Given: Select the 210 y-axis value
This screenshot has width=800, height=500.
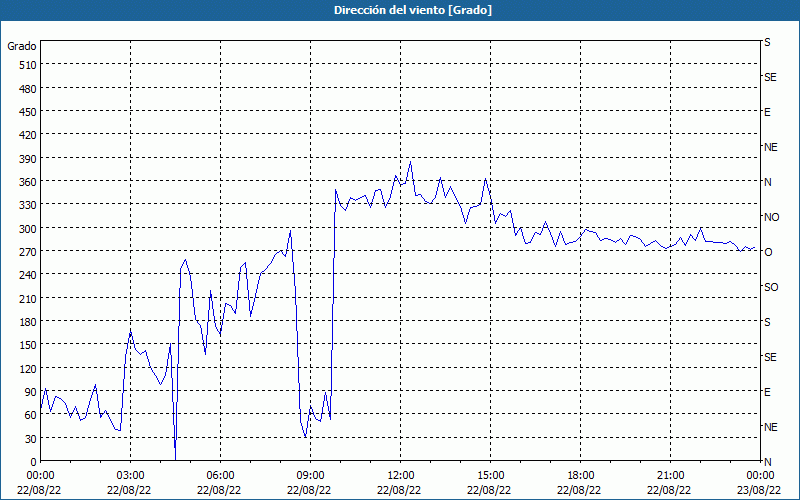Looking at the screenshot, I should (x=28, y=298).
